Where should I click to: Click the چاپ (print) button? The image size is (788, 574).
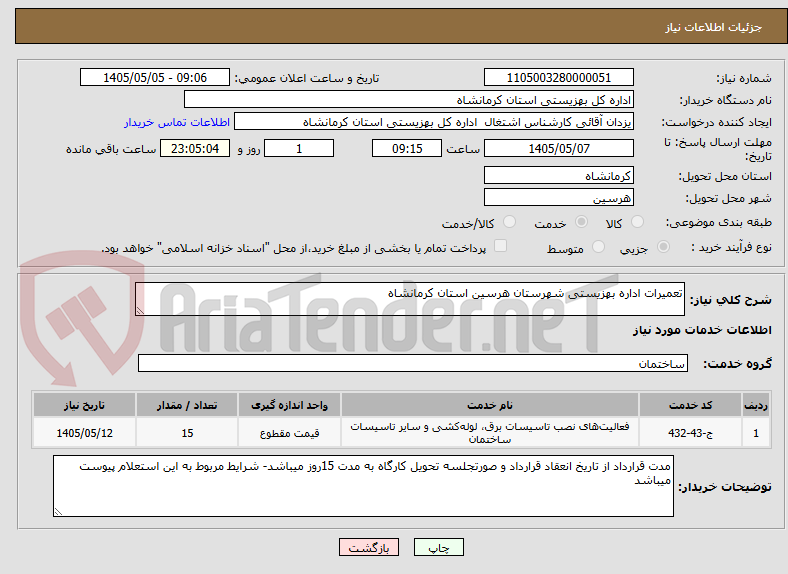point(439,547)
